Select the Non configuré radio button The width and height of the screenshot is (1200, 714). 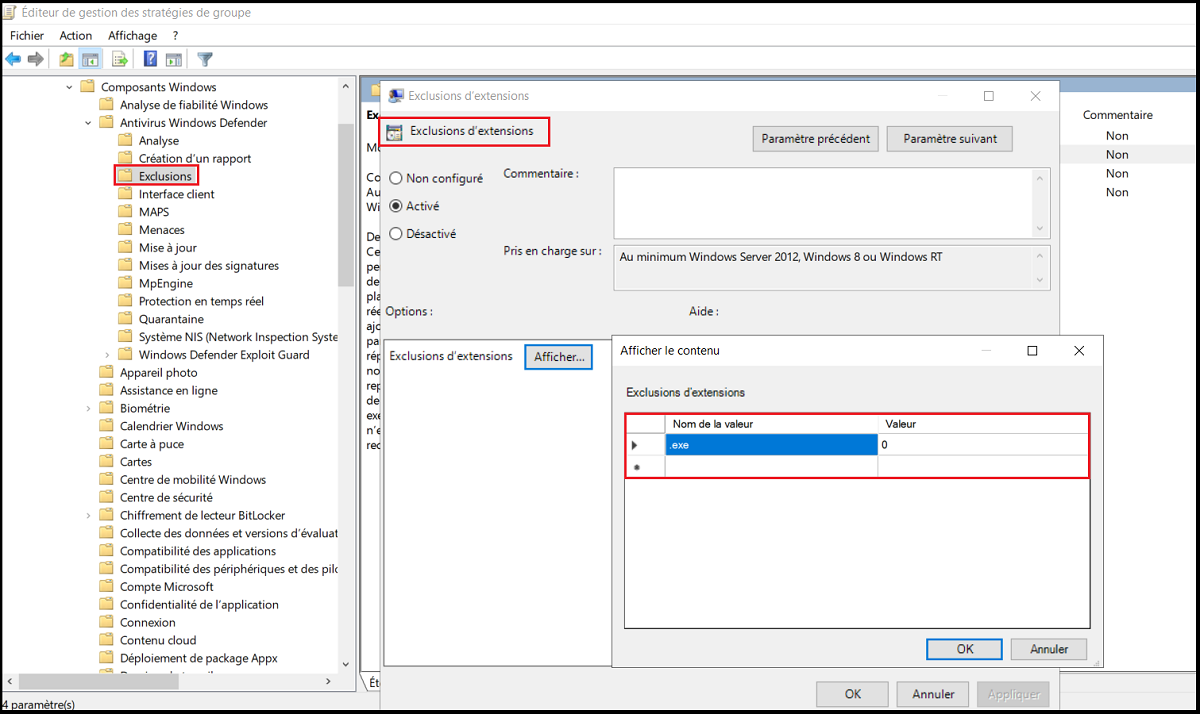[397, 178]
